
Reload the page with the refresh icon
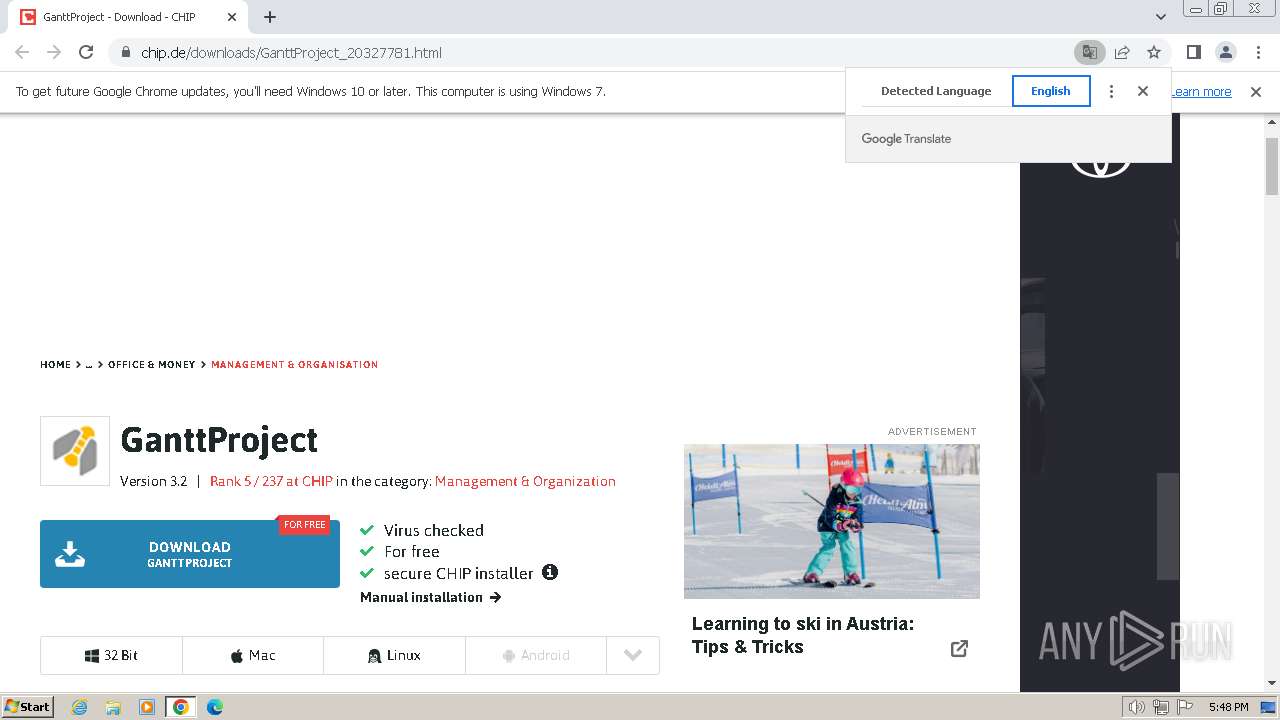coord(86,52)
